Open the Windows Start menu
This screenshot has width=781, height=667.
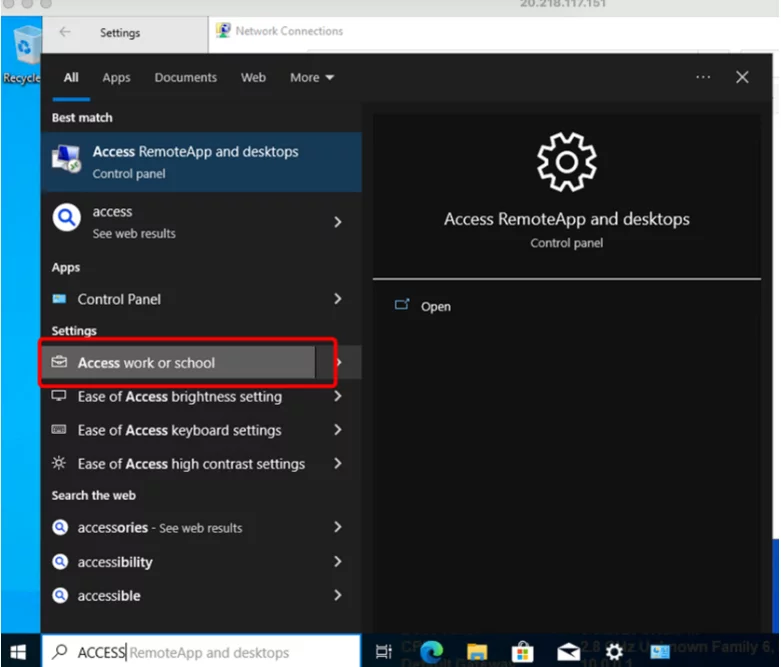[x=19, y=651]
